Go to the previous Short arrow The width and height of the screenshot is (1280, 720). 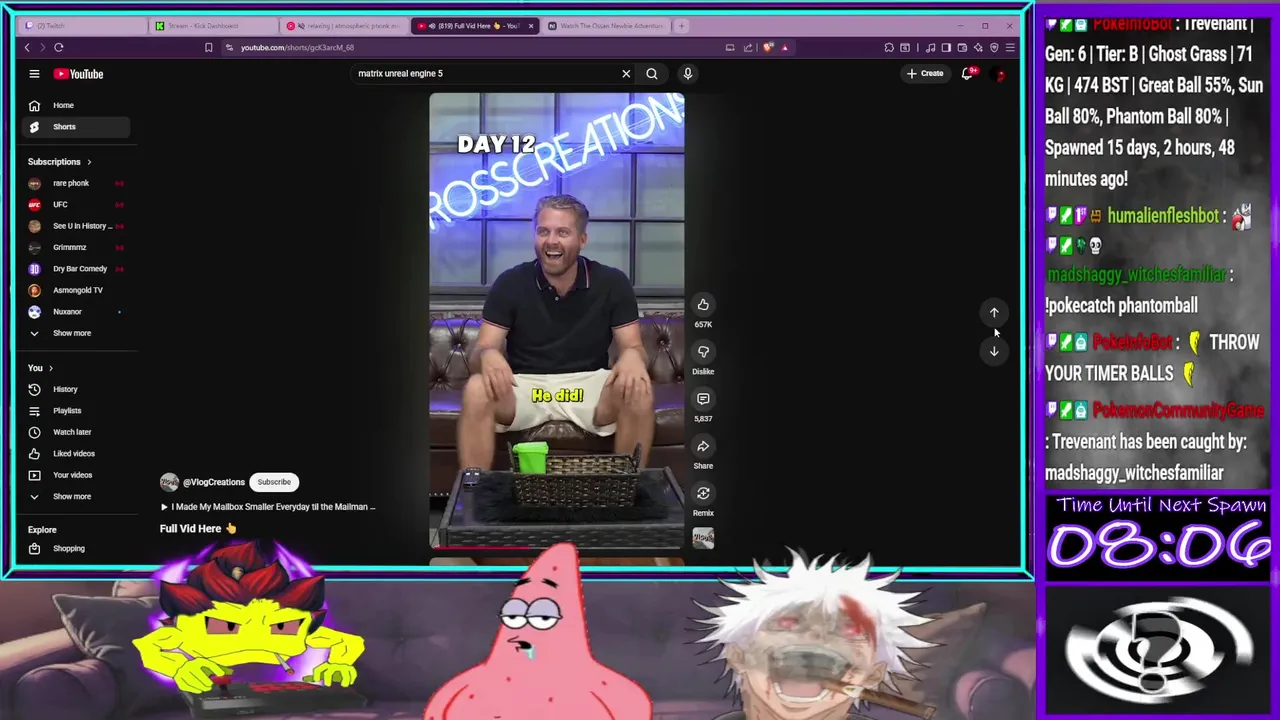click(x=994, y=313)
